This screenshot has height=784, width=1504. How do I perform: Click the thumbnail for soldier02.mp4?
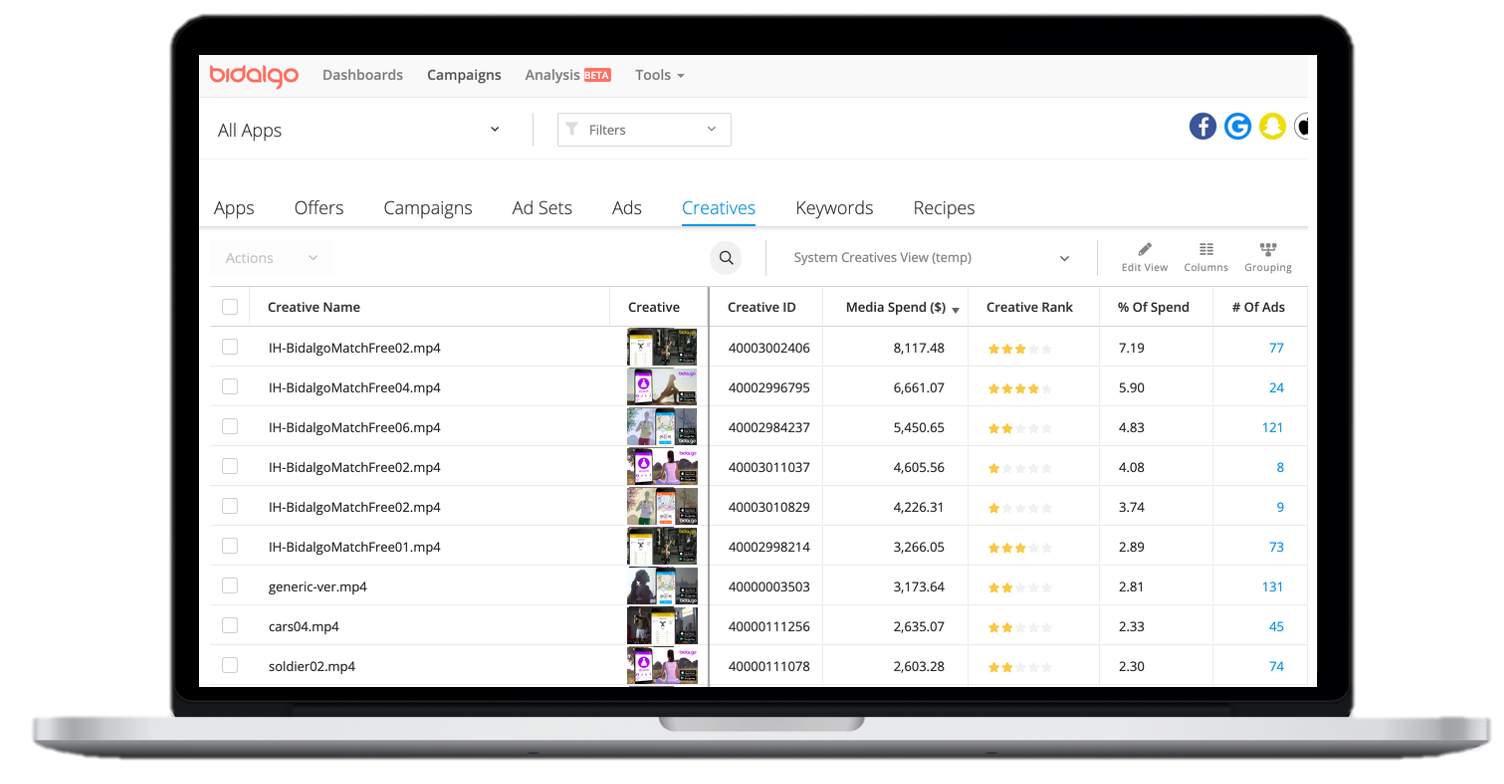click(662, 666)
